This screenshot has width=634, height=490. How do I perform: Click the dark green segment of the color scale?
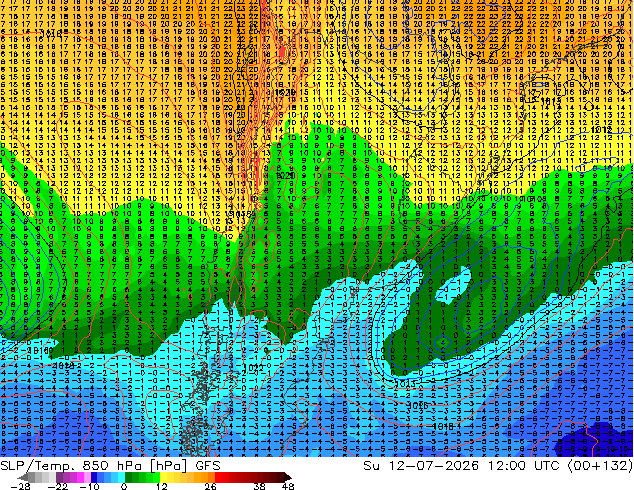[x=129, y=477]
